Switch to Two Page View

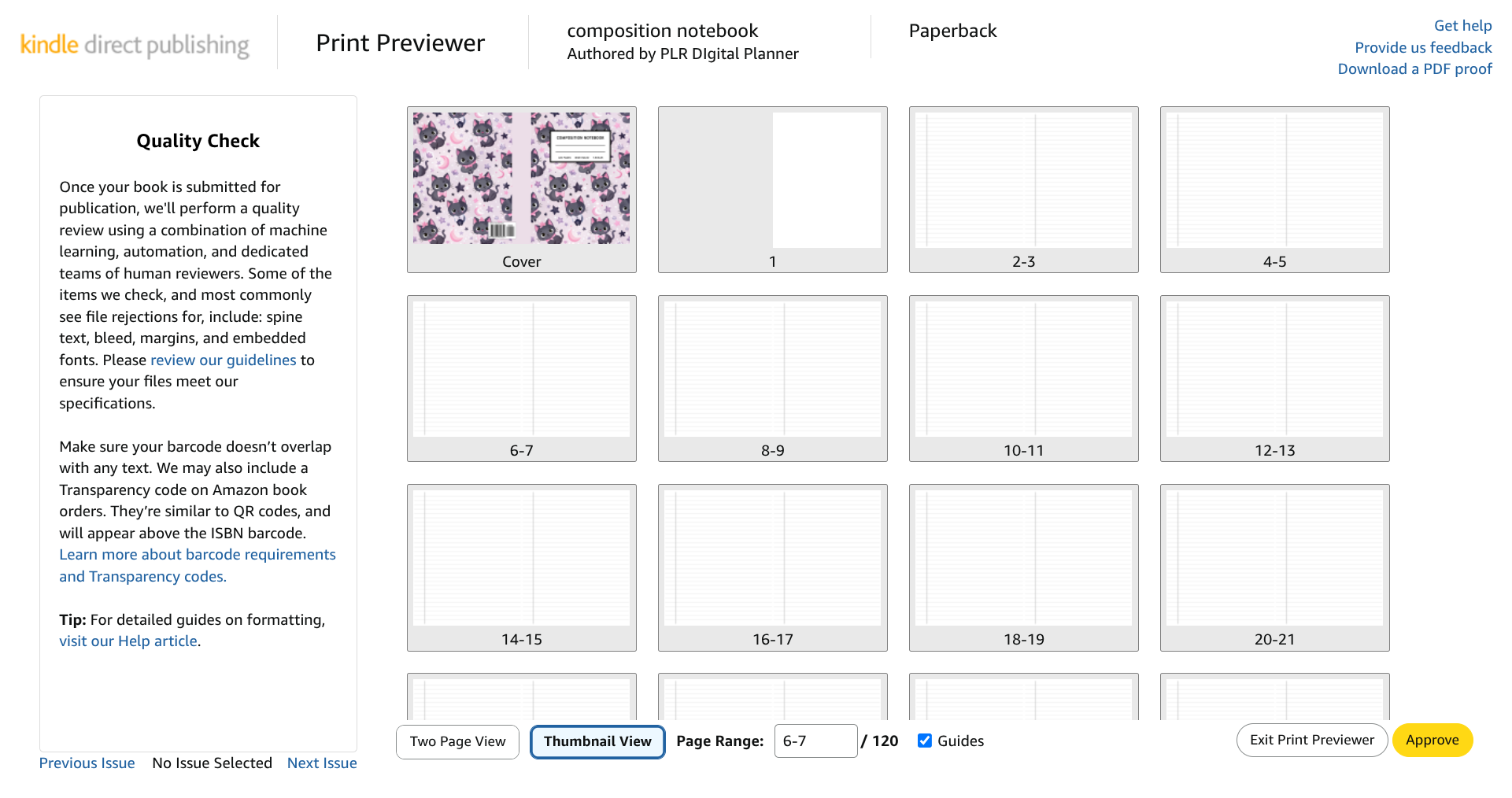[457, 741]
